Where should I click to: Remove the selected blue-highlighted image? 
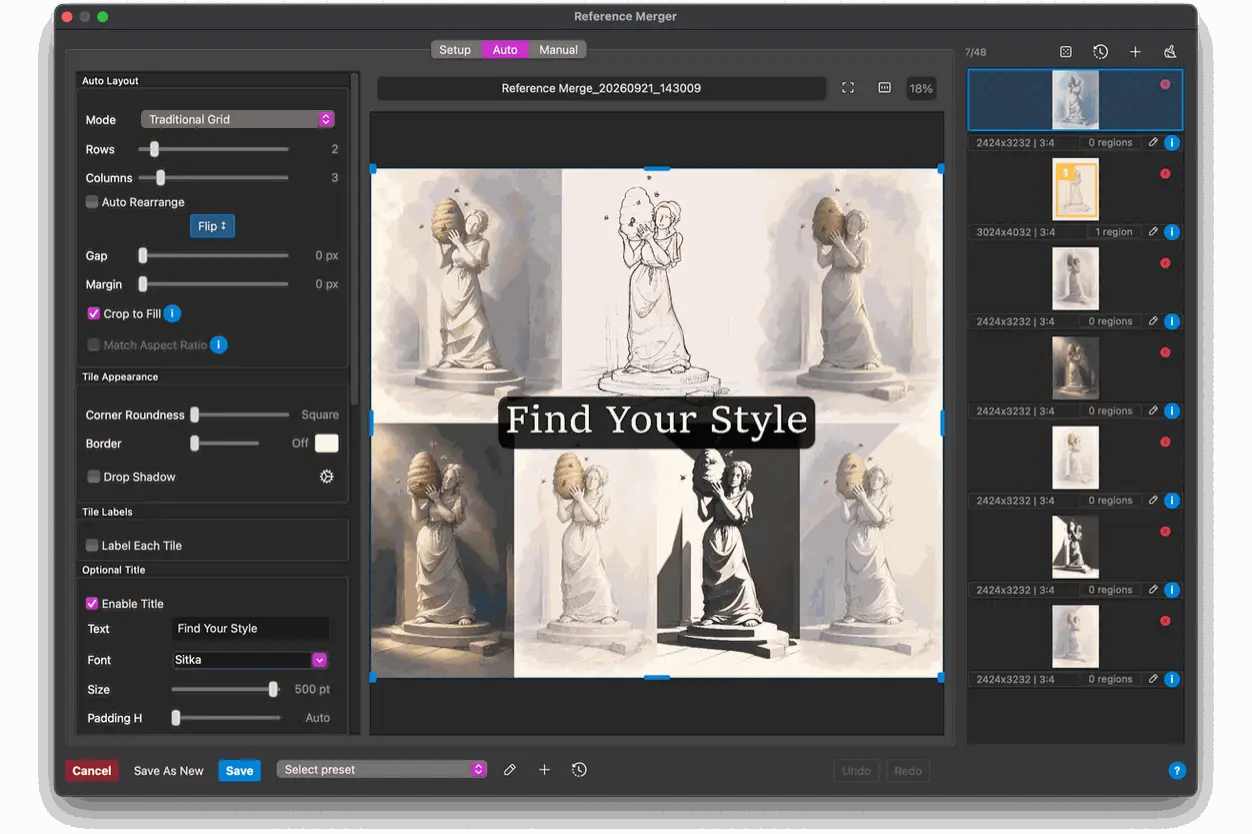pyautogui.click(x=1165, y=85)
